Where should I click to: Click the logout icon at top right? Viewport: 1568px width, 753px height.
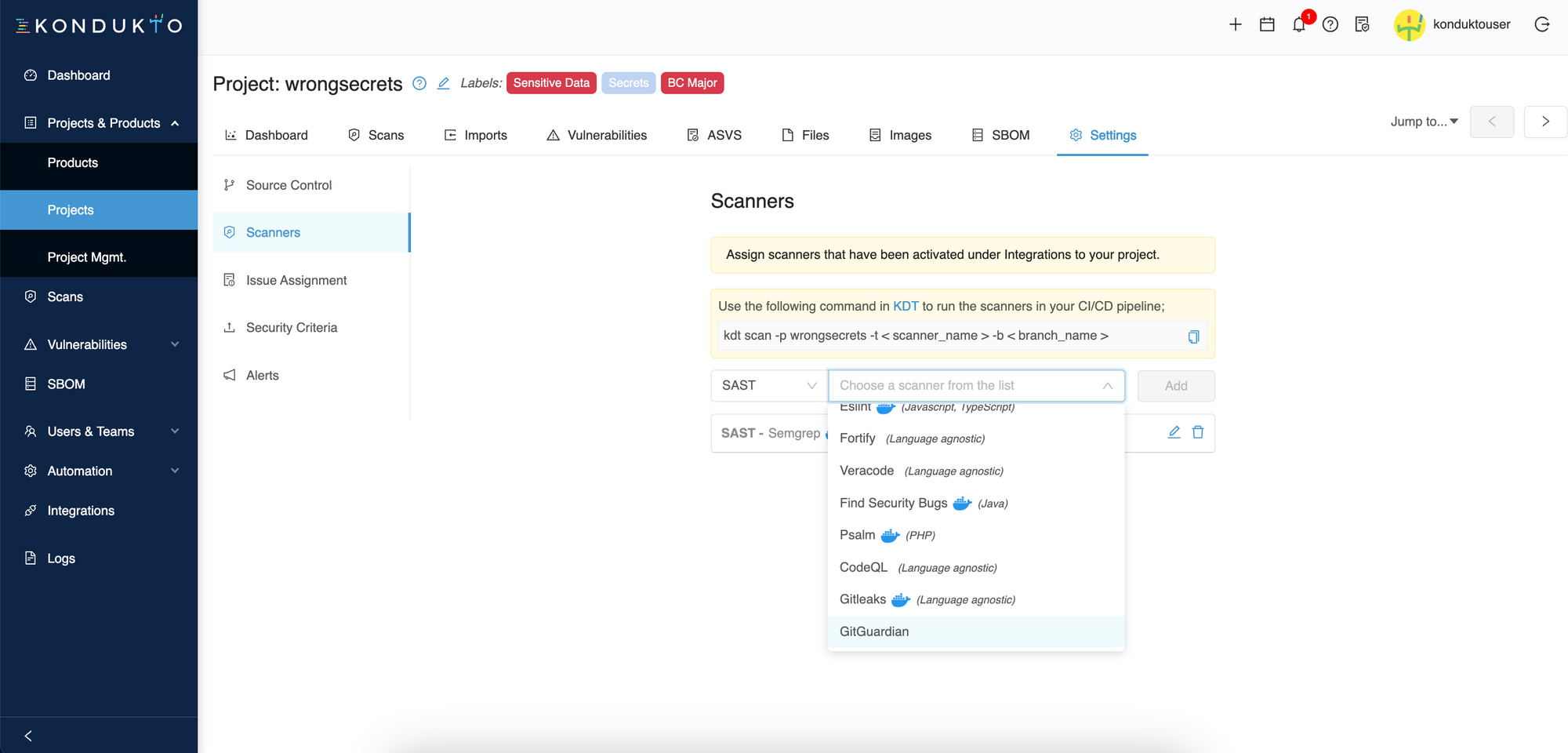pos(1541,24)
